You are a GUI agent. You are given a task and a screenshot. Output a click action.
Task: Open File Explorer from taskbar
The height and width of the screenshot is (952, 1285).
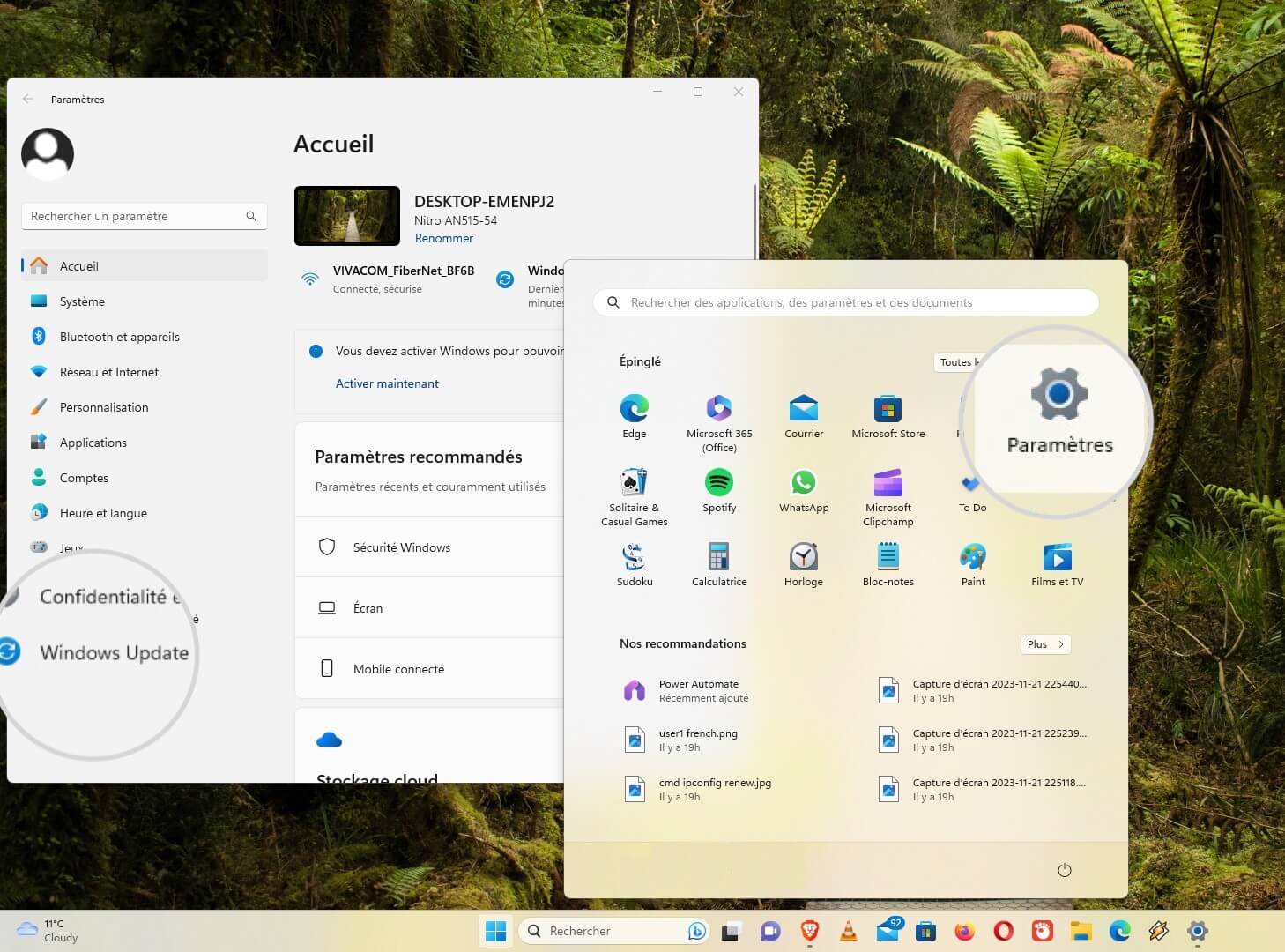point(1081,931)
